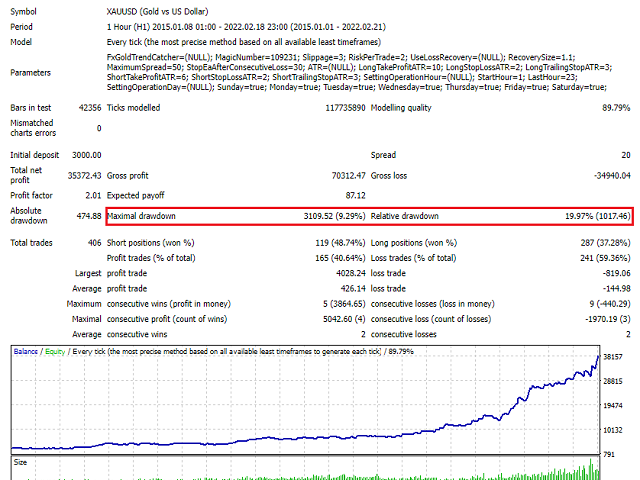Select the XAUUSD (Gold vs US Dollar) symbol text
Image resolution: width=640 pixels, height=480 pixels.
pyautogui.click(x=157, y=11)
